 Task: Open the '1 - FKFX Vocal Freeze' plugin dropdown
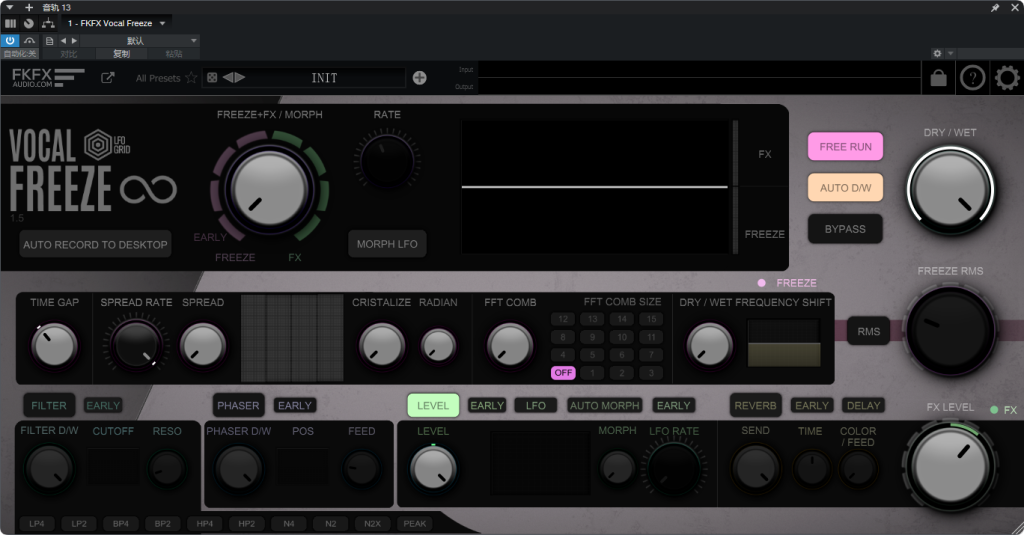[x=116, y=23]
